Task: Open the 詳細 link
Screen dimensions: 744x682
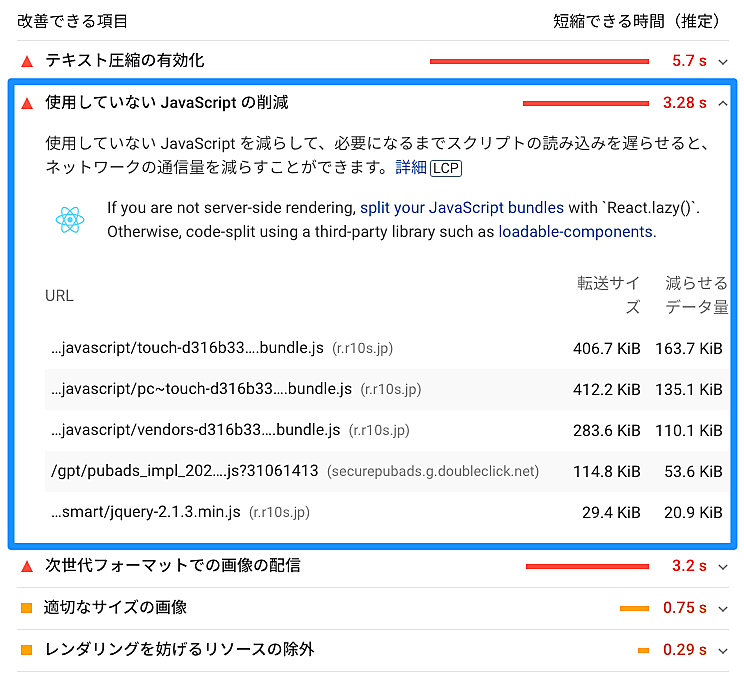Action: click(411, 168)
